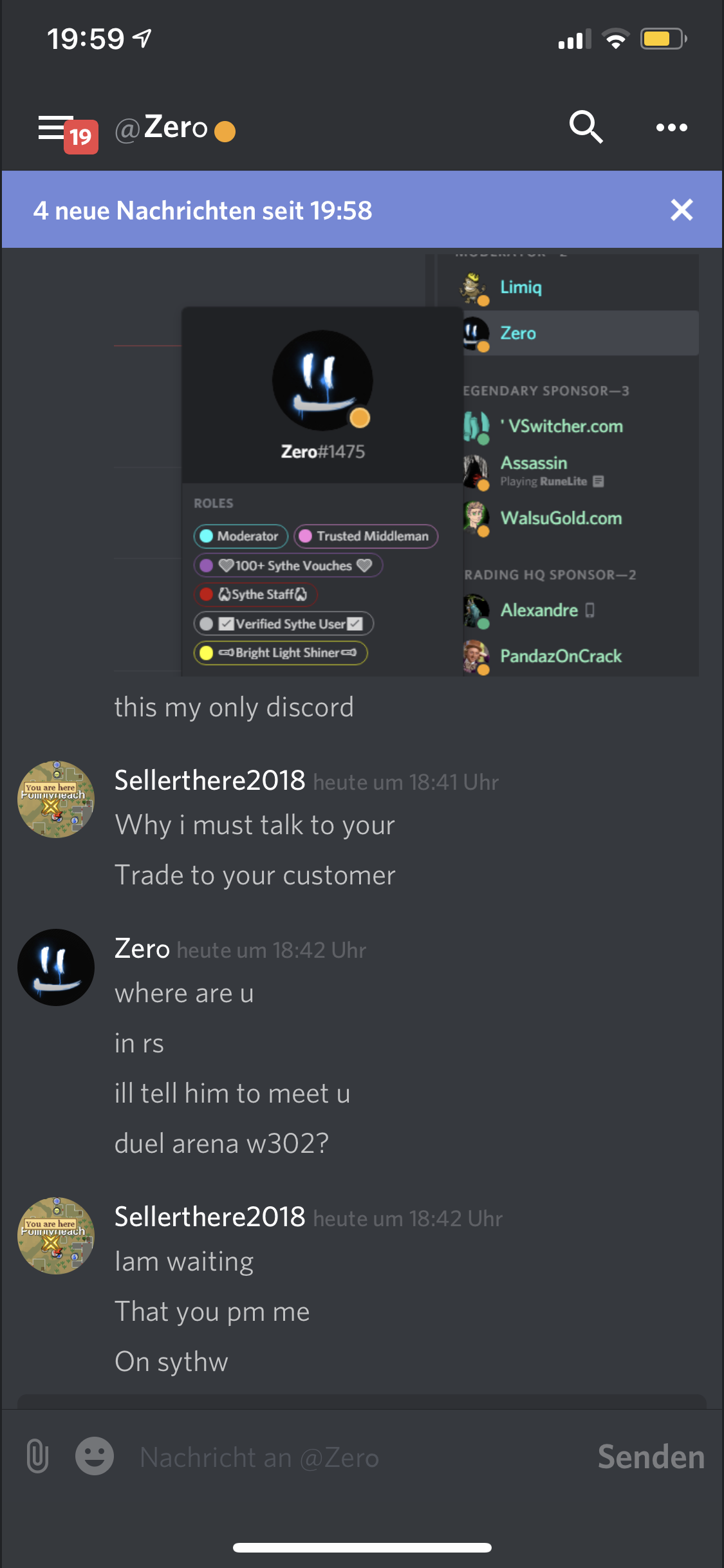724x1568 pixels.
Task: Open the three-dot more options menu
Action: coord(671,127)
